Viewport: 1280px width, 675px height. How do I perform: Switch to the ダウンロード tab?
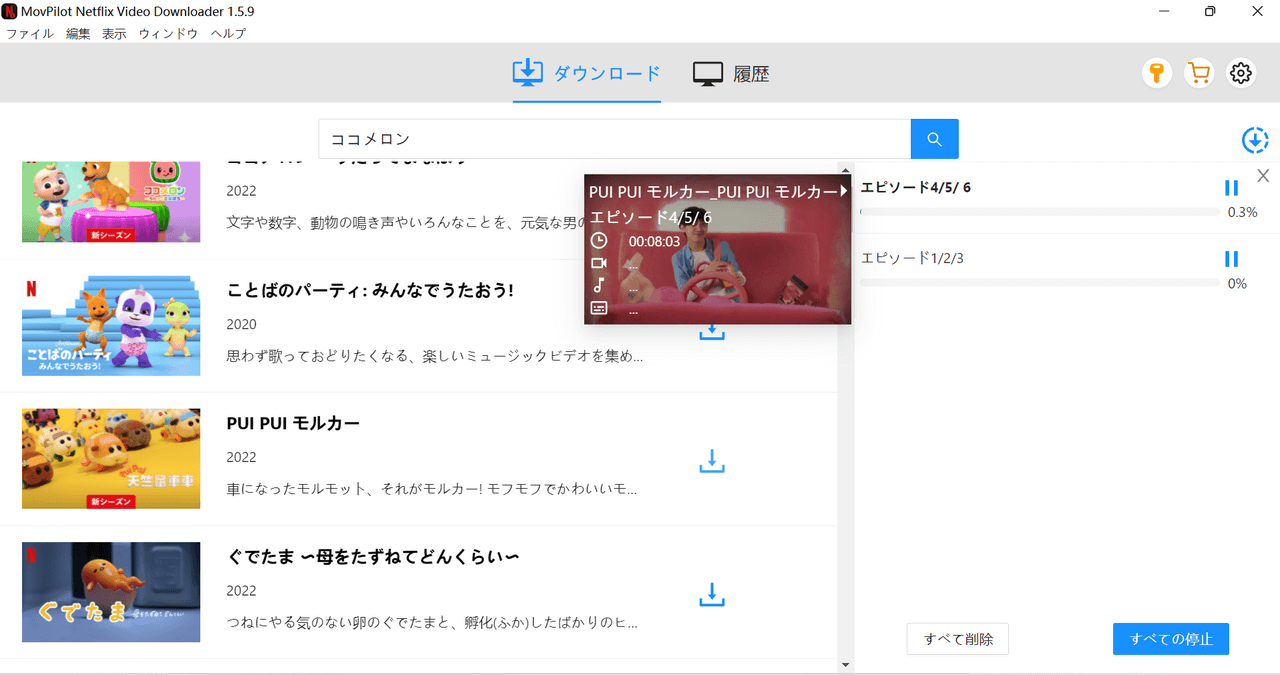[587, 73]
